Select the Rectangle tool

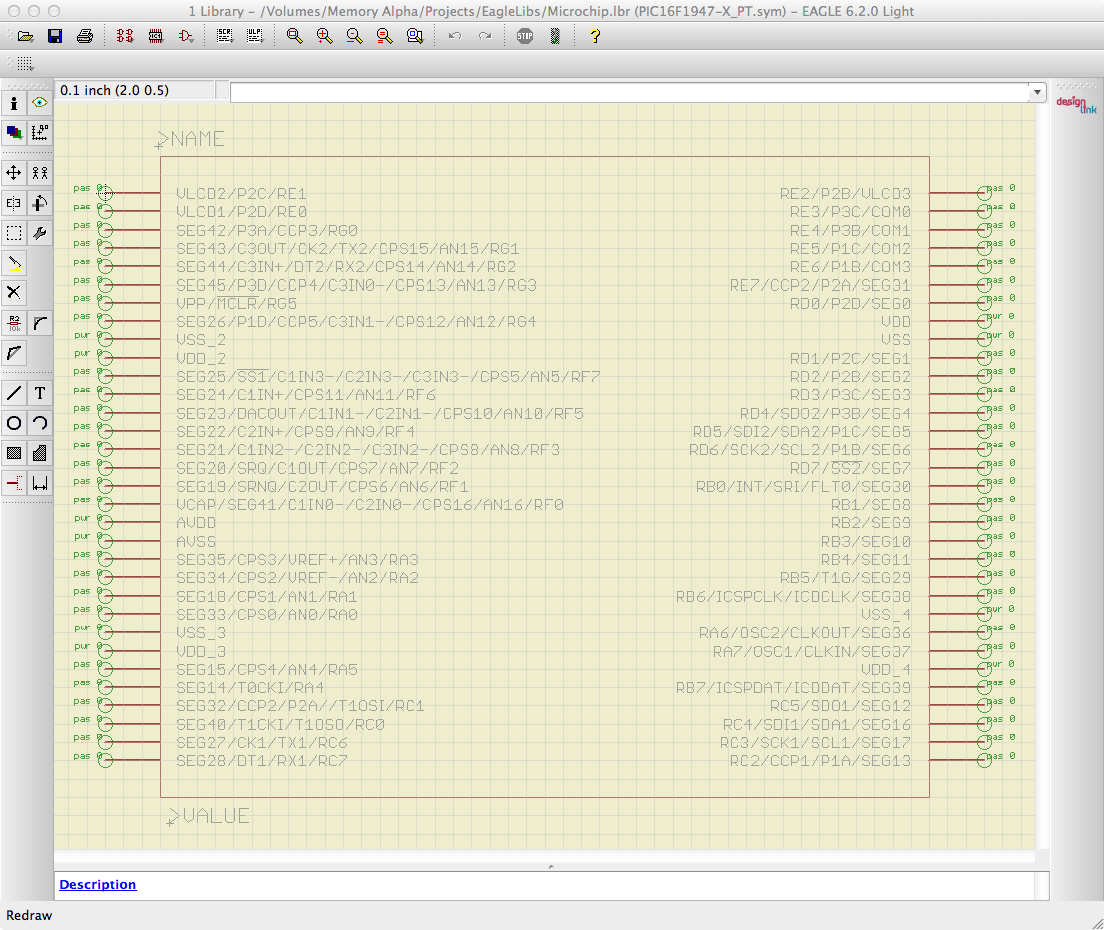click(14, 453)
